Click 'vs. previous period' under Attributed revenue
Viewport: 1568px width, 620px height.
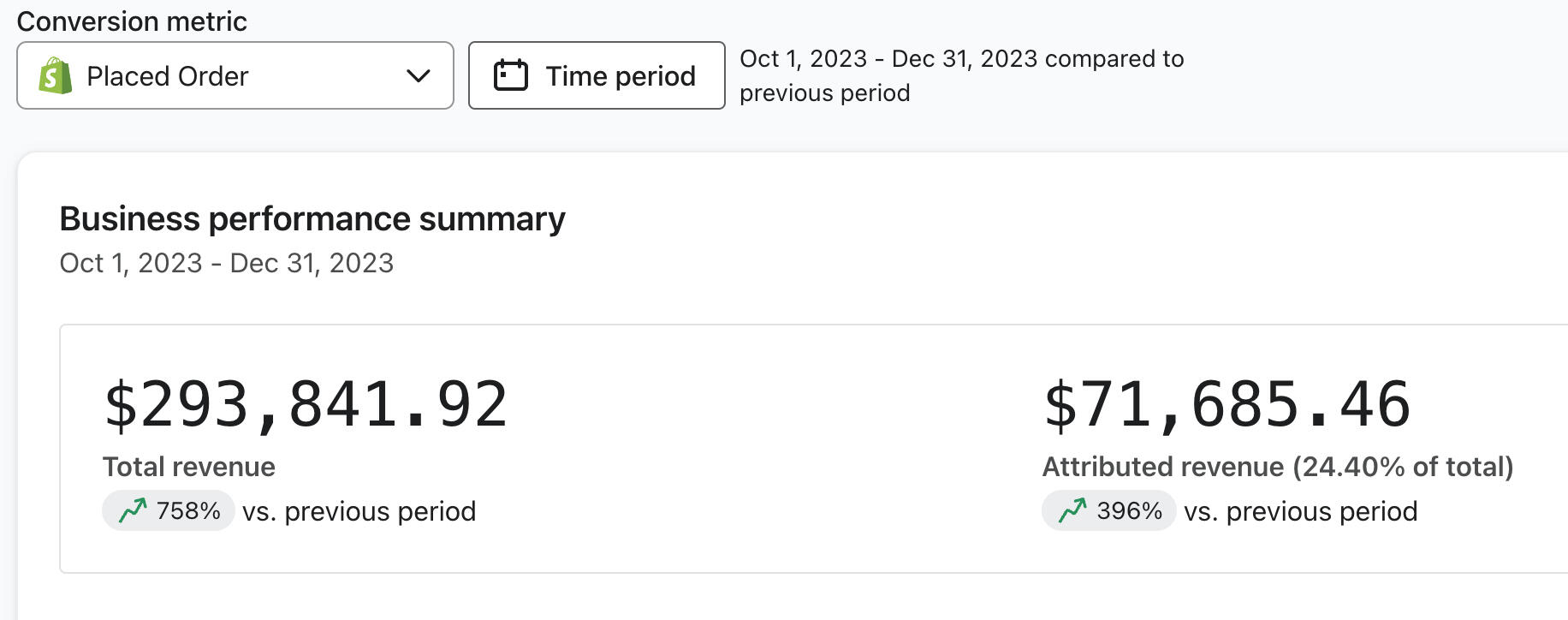click(1301, 511)
